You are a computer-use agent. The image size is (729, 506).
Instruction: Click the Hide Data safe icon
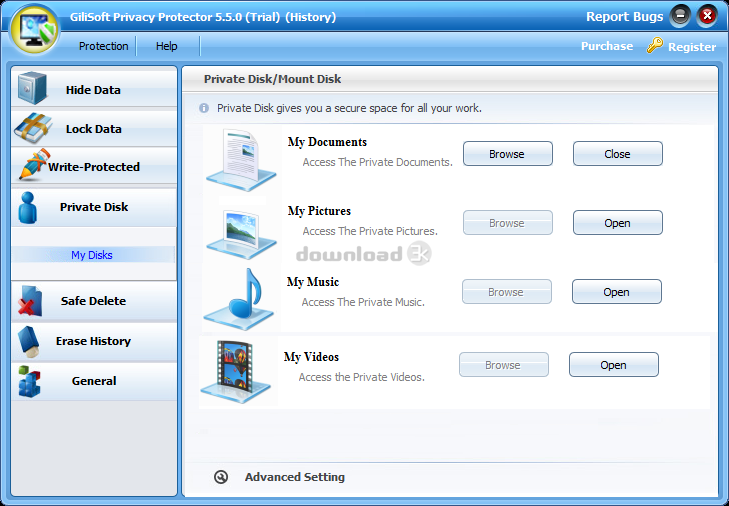[33, 87]
